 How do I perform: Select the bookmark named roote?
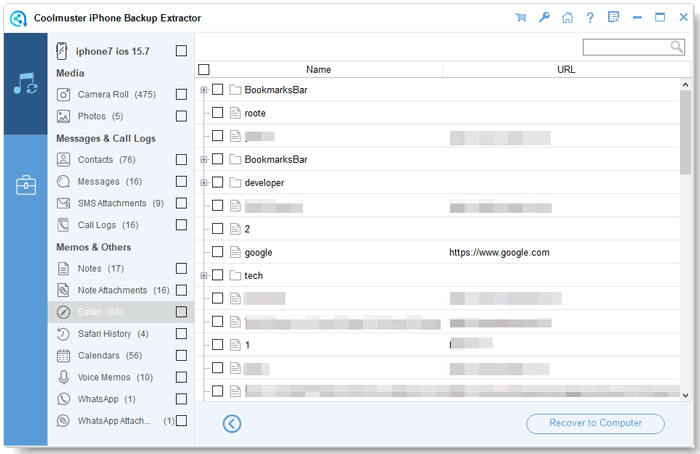(255, 113)
